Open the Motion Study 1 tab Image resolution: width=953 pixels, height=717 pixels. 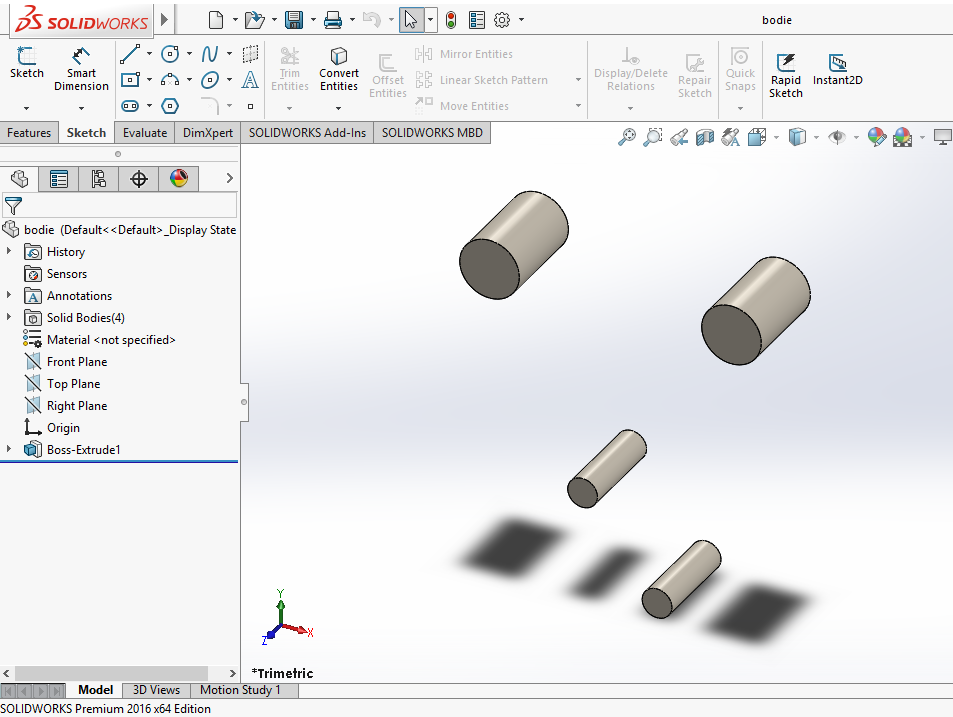(x=240, y=690)
